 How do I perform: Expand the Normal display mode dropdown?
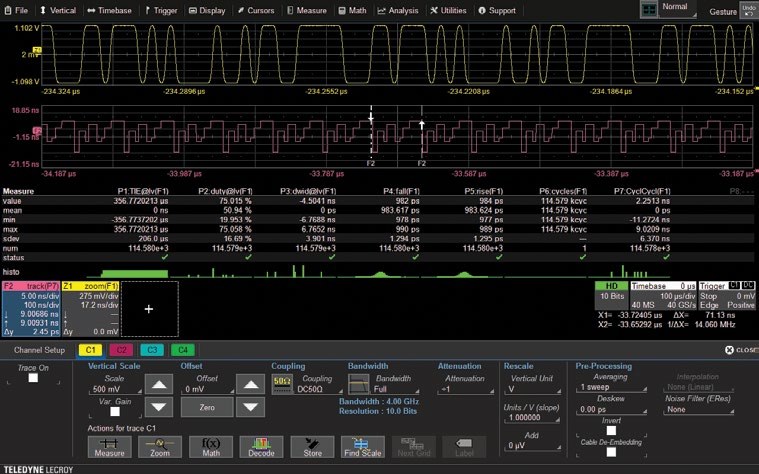pyautogui.click(x=678, y=9)
